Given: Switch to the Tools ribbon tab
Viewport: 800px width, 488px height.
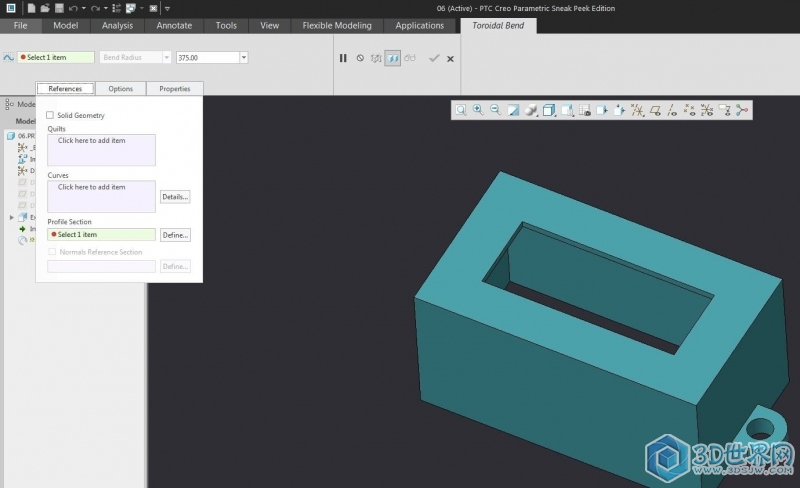Looking at the screenshot, I should pyautogui.click(x=226, y=26).
